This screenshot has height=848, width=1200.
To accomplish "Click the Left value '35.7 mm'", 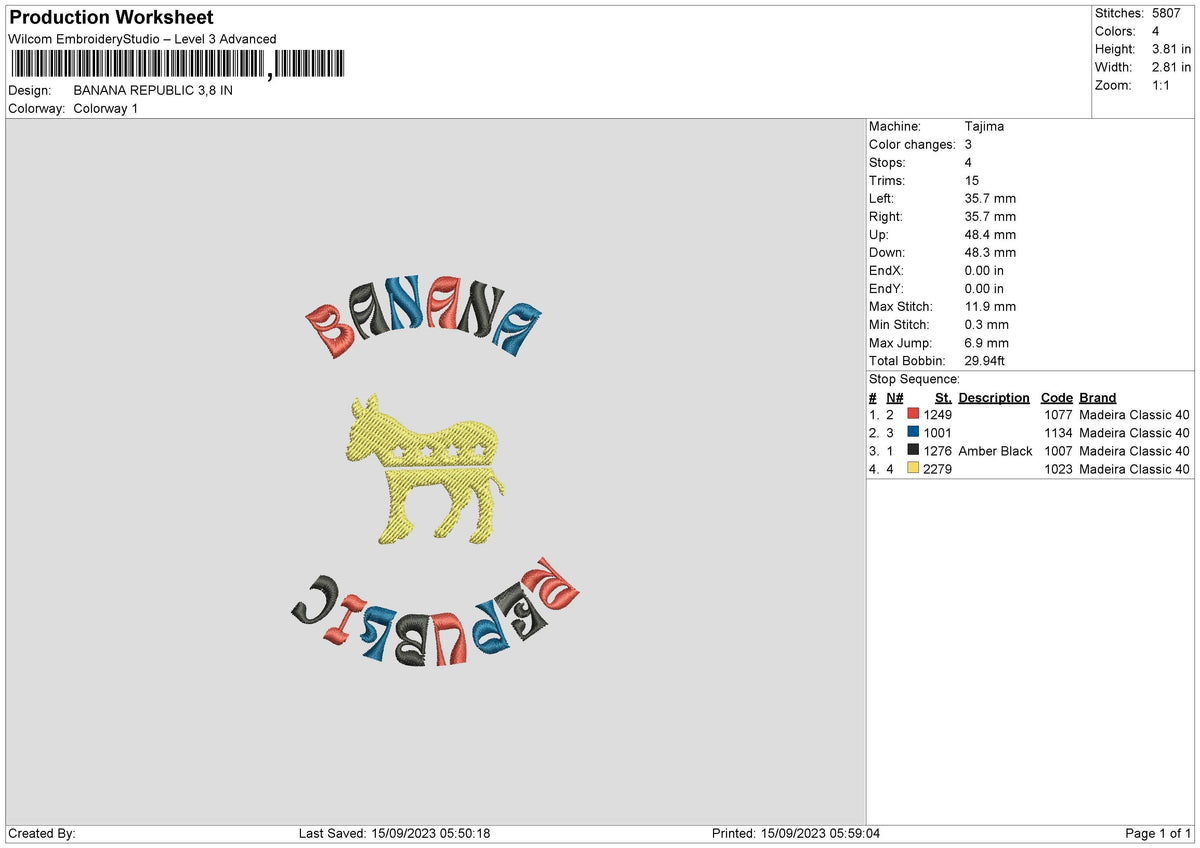I will click(x=990, y=198).
